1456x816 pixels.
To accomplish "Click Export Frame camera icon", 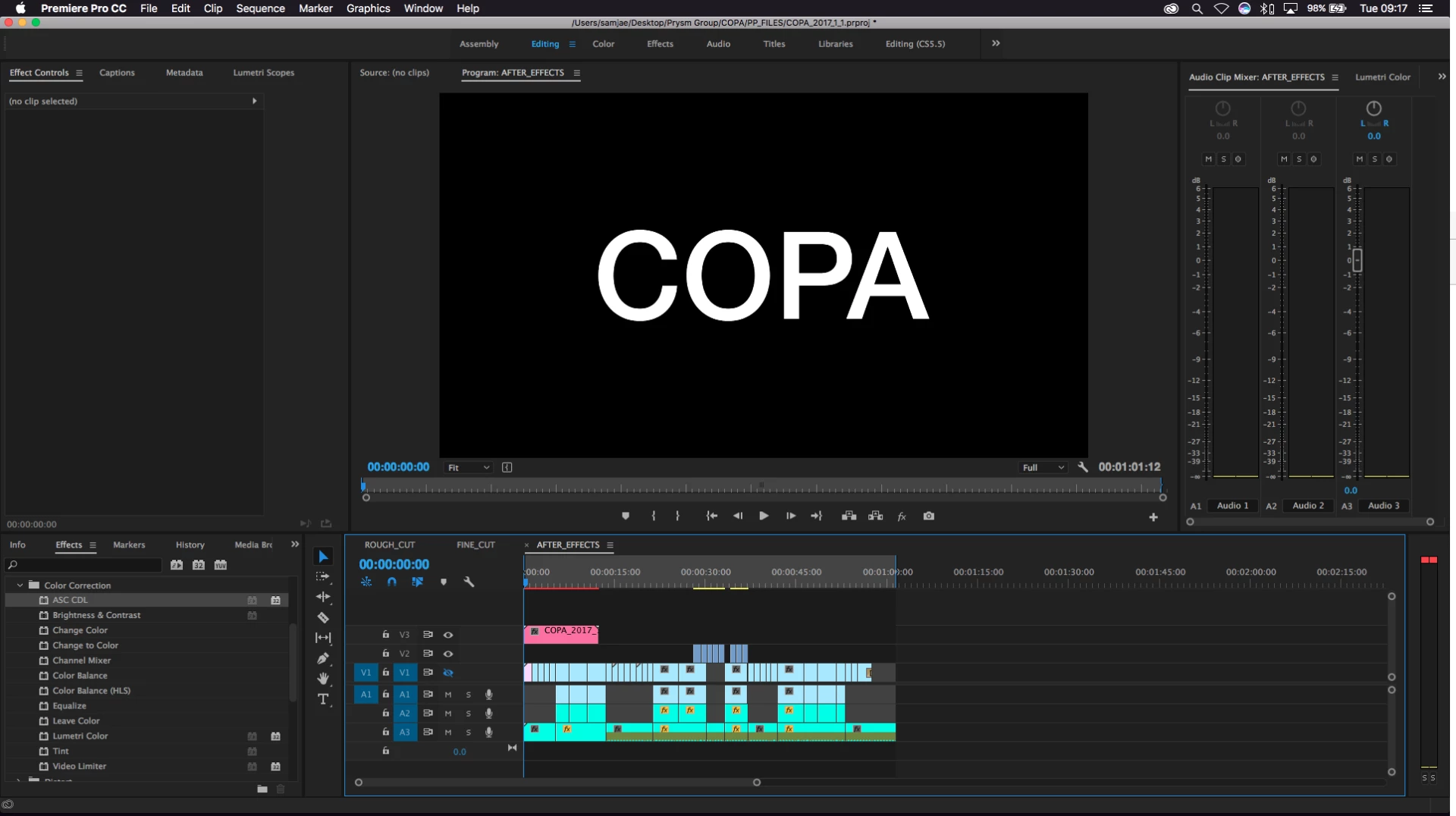I will tap(929, 516).
